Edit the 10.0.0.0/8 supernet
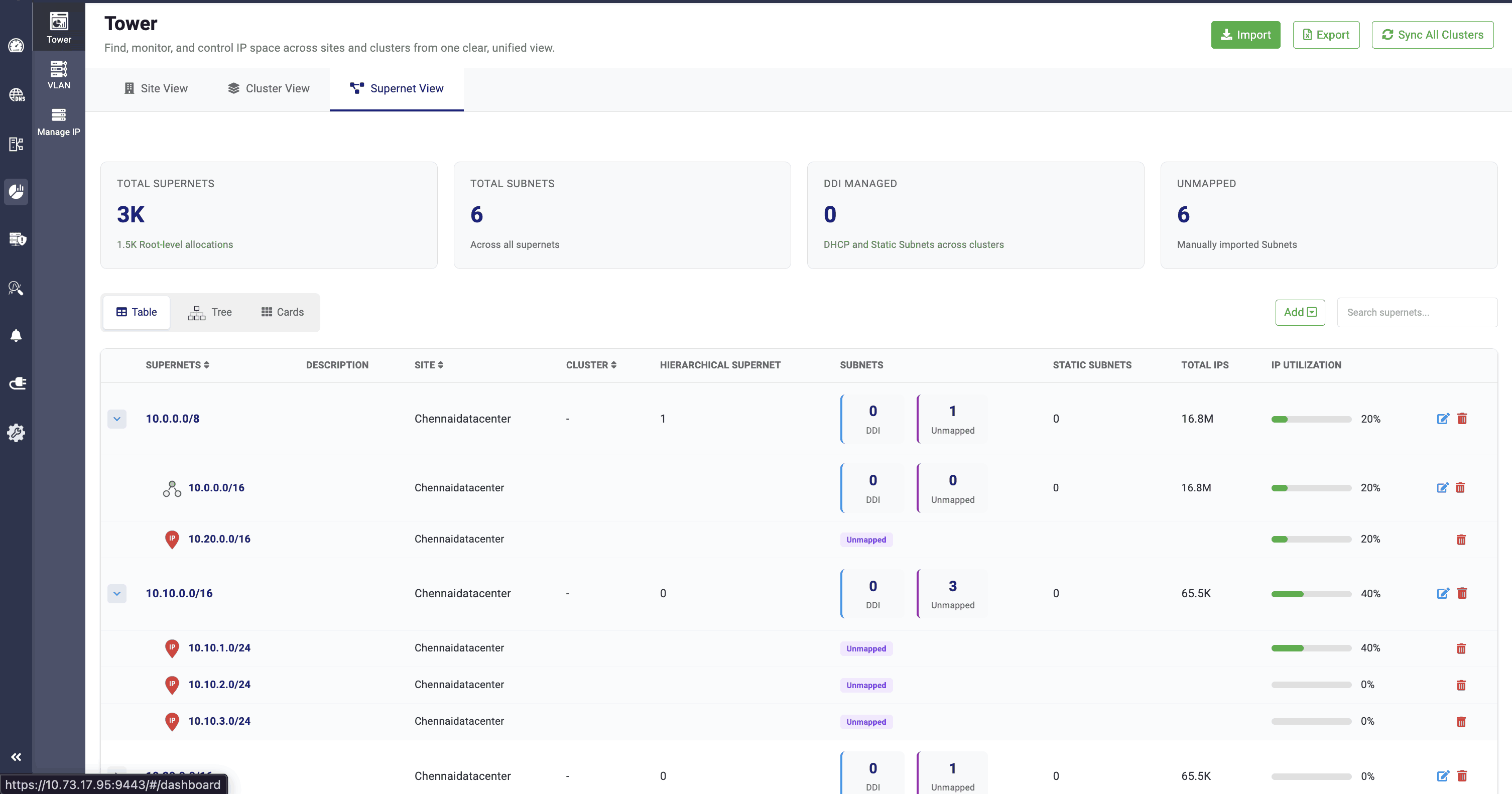The image size is (1512, 794). [1443, 419]
